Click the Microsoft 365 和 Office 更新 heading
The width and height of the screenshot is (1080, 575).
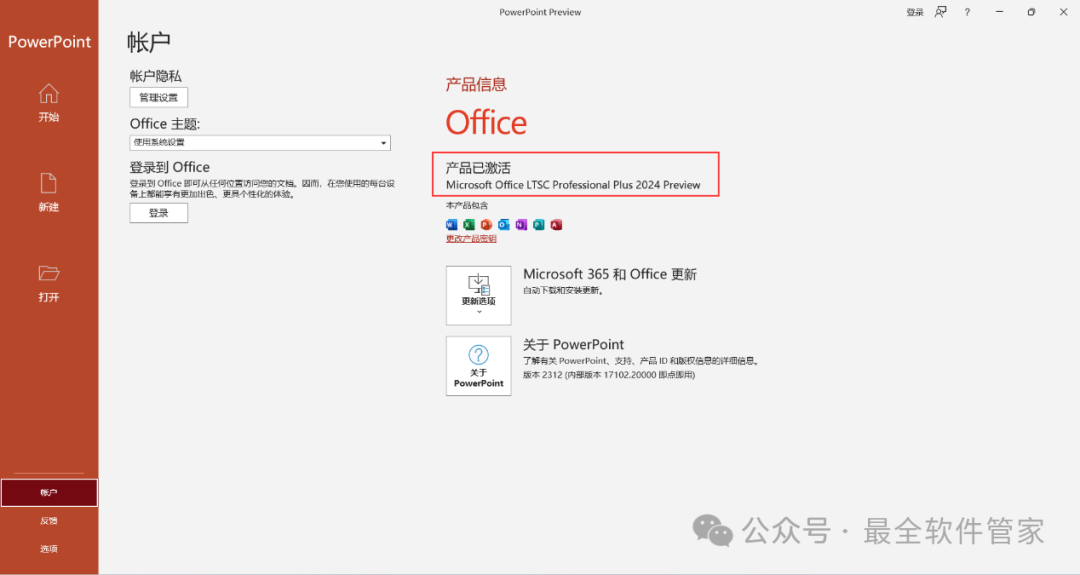click(x=610, y=274)
